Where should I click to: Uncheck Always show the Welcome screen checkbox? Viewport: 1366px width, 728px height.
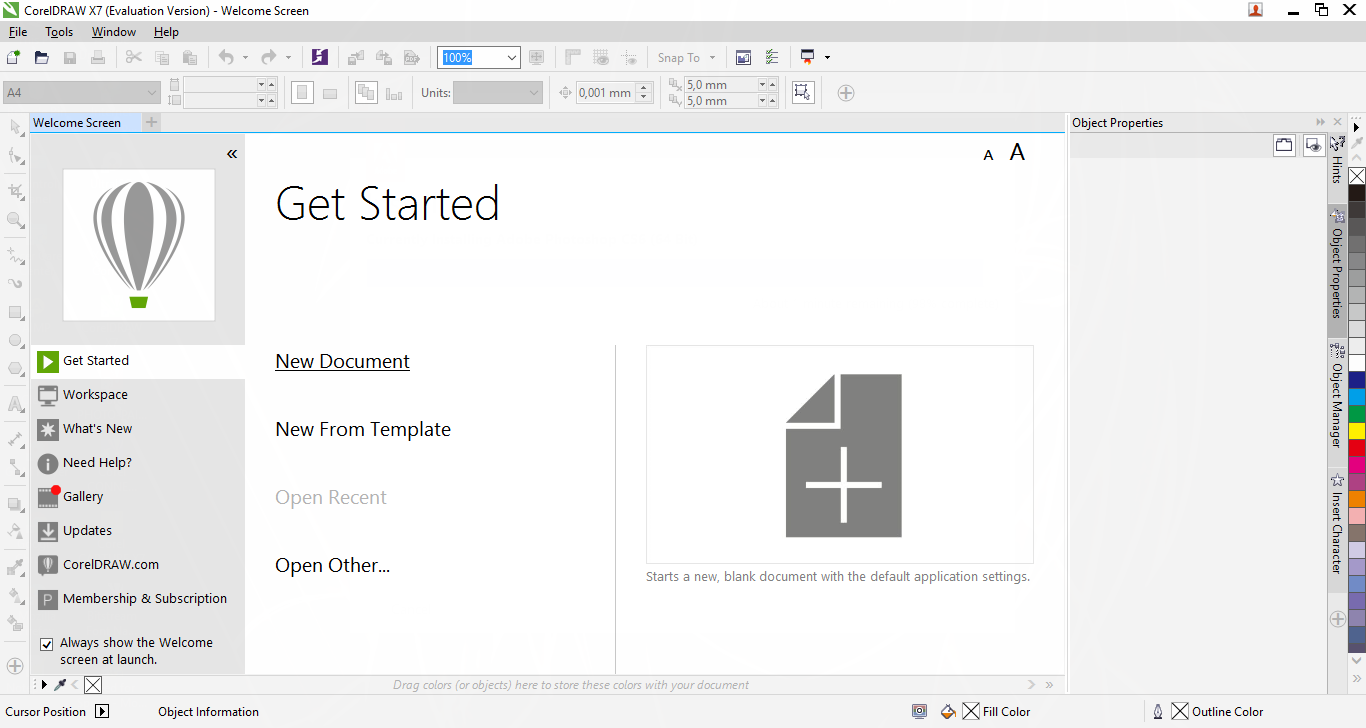coord(46,644)
